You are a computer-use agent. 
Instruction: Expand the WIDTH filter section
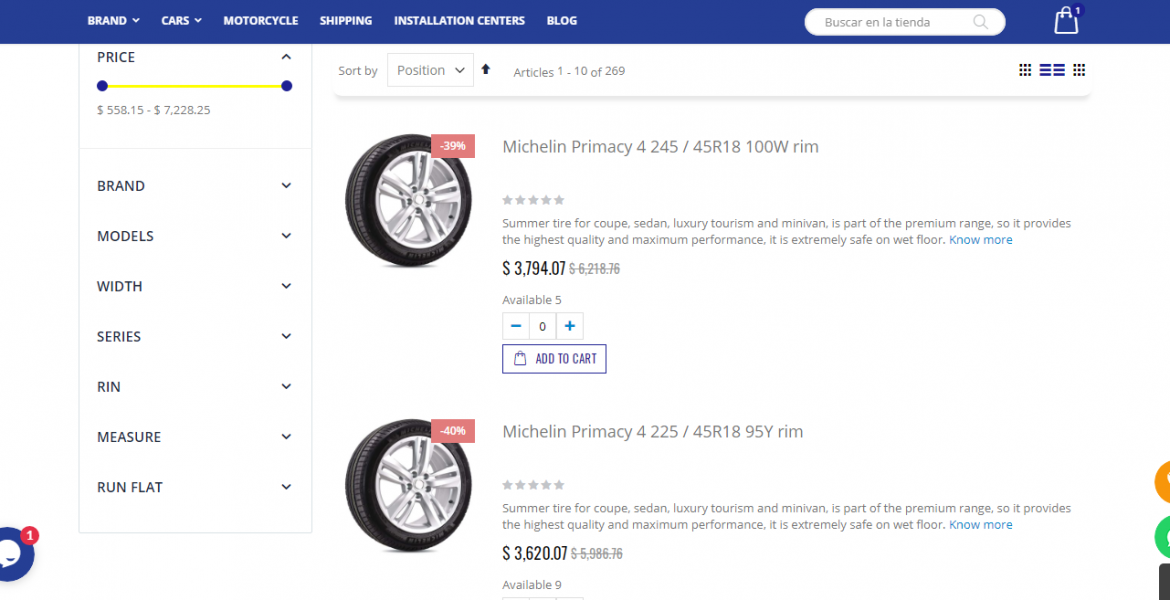194,286
